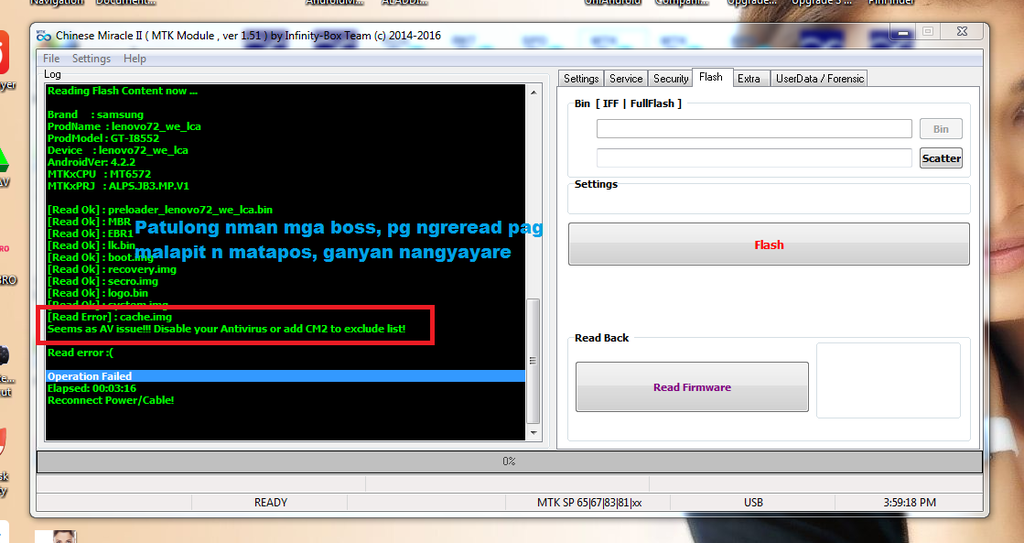
Task: Click the 'Device : lenovo72_we_lca' log line
Action: pos(118,150)
